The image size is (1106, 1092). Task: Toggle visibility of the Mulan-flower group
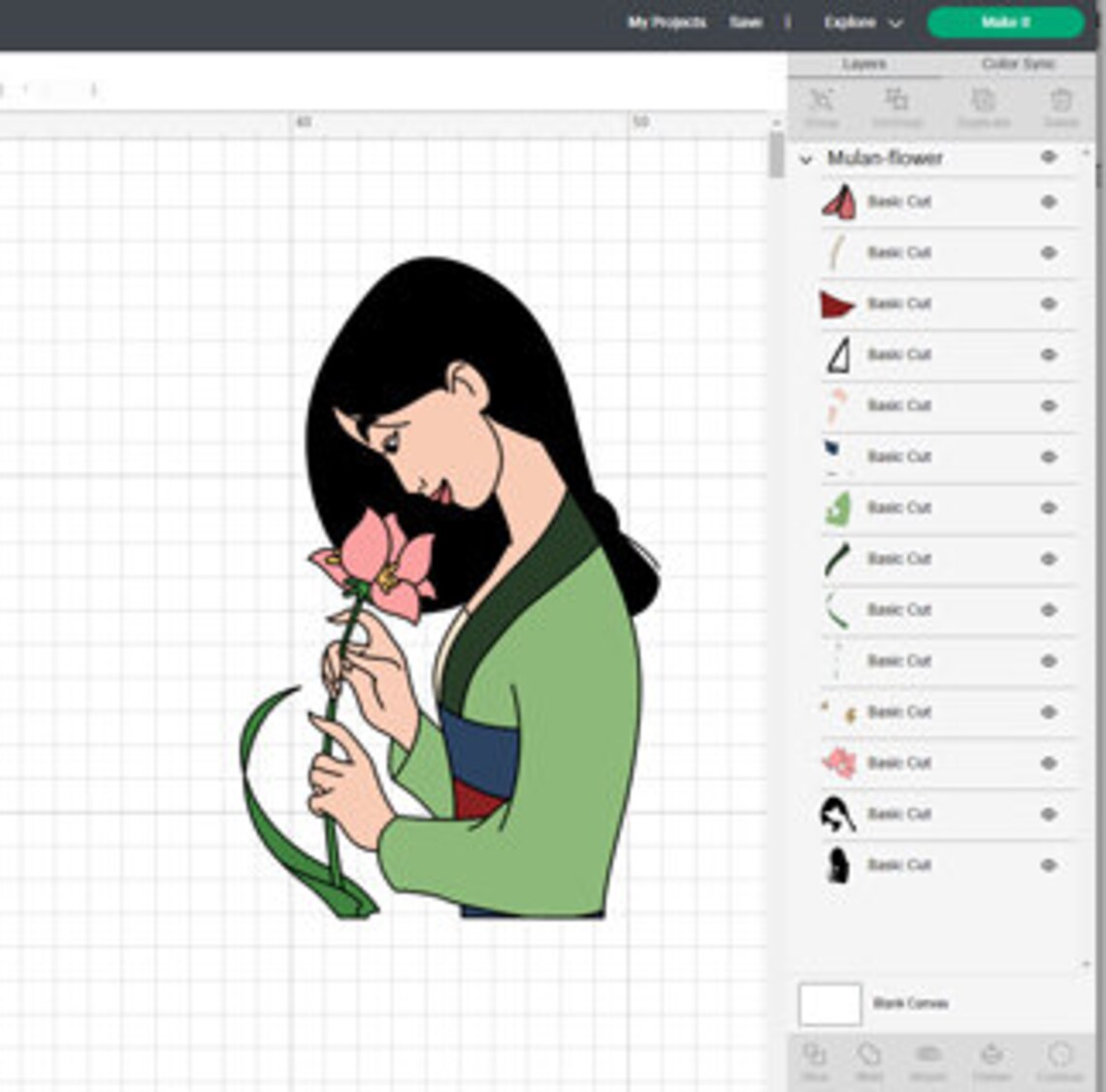point(1049,157)
